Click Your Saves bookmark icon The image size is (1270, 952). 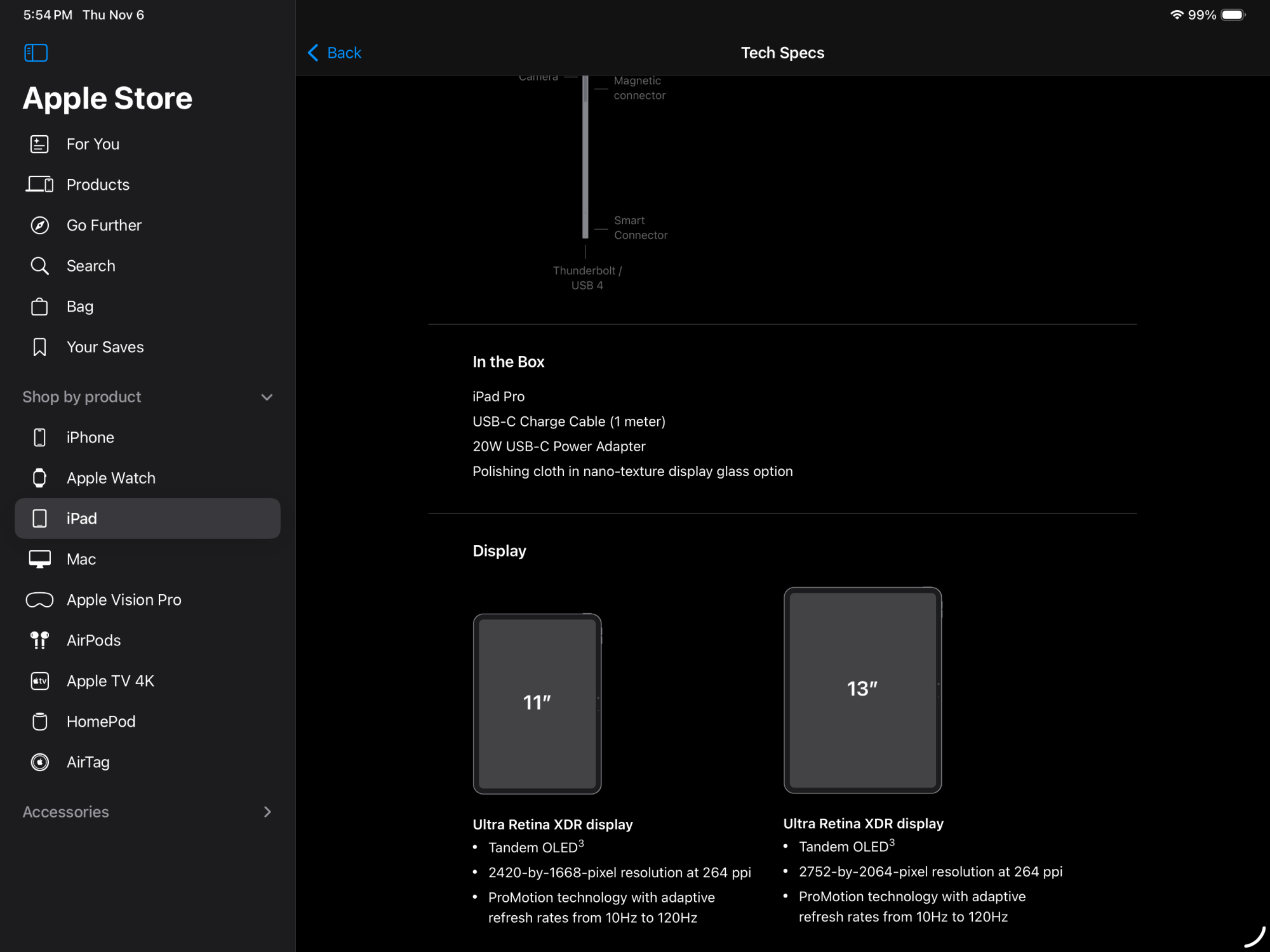(x=39, y=347)
